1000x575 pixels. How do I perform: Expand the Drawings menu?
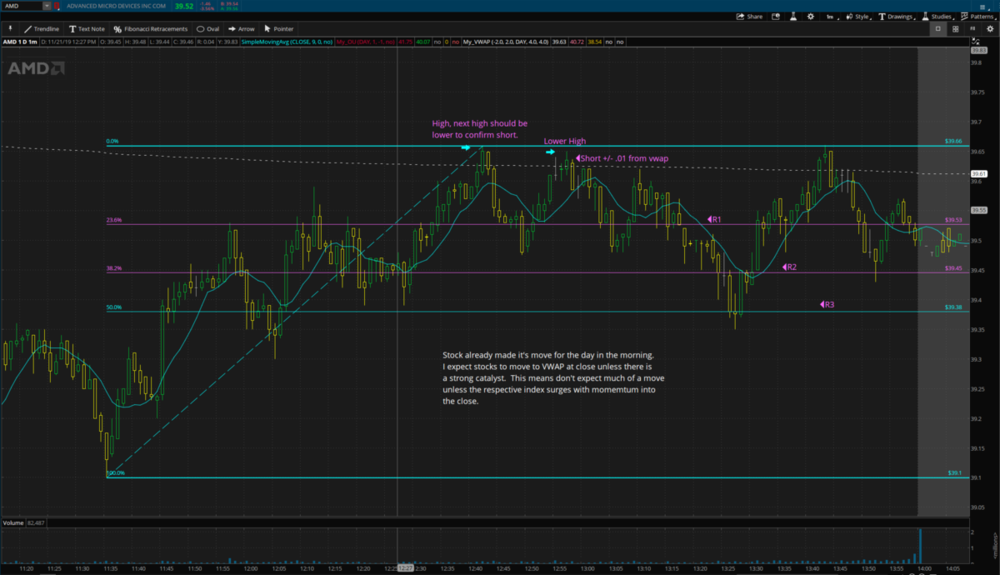(x=896, y=16)
